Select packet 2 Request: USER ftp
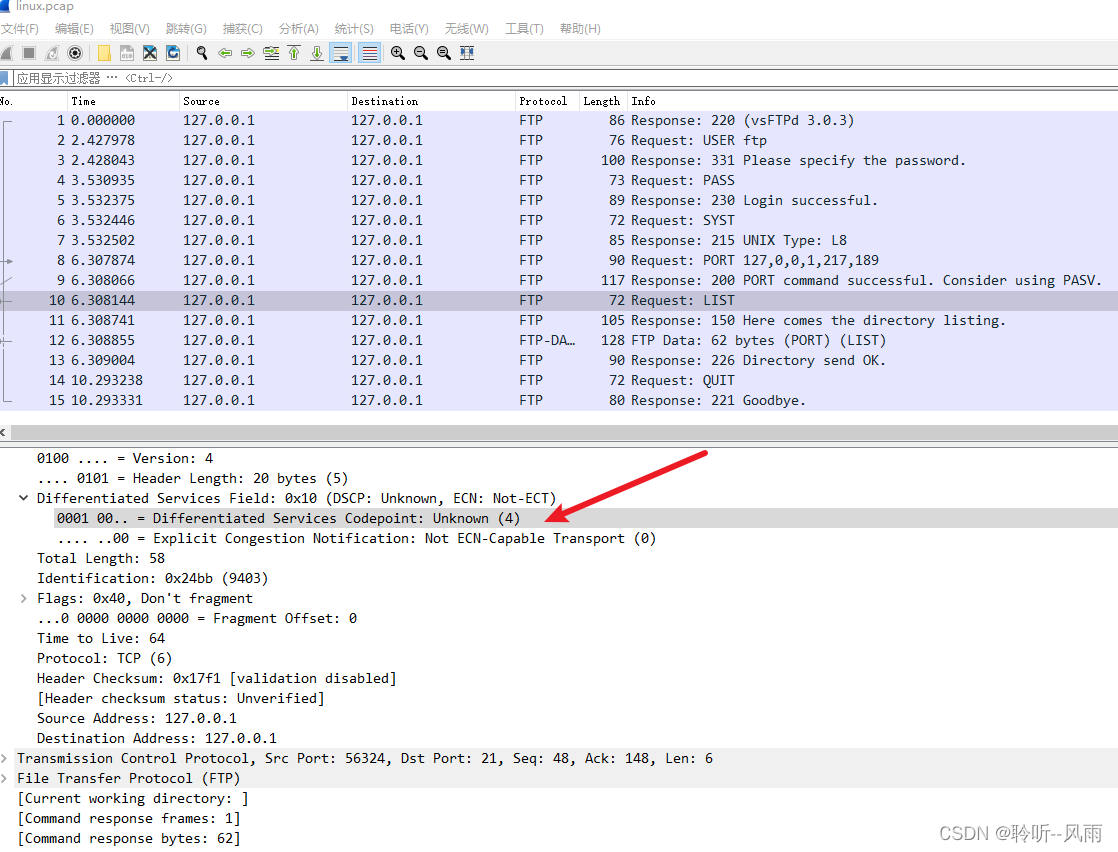Image resolution: width=1118 pixels, height=852 pixels. [x=559, y=140]
